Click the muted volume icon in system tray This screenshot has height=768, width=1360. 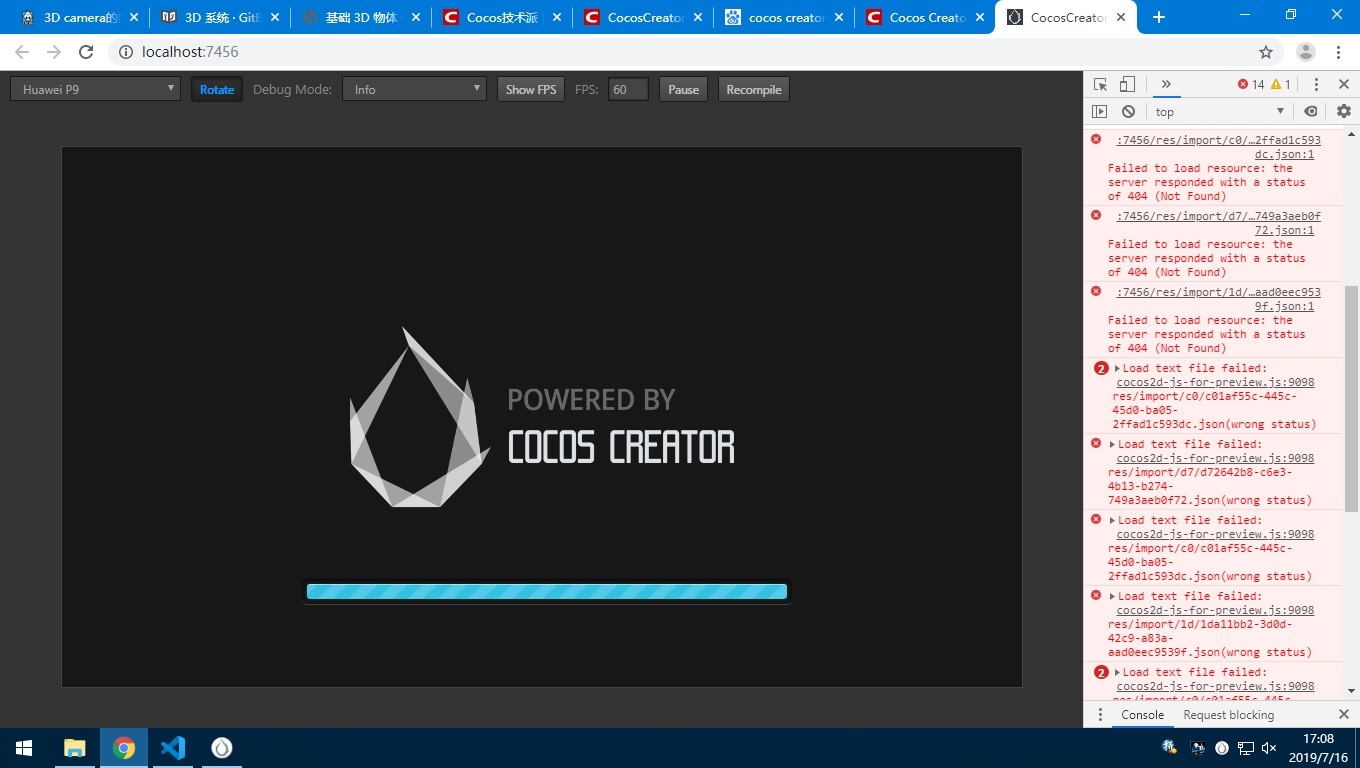click(x=1269, y=748)
